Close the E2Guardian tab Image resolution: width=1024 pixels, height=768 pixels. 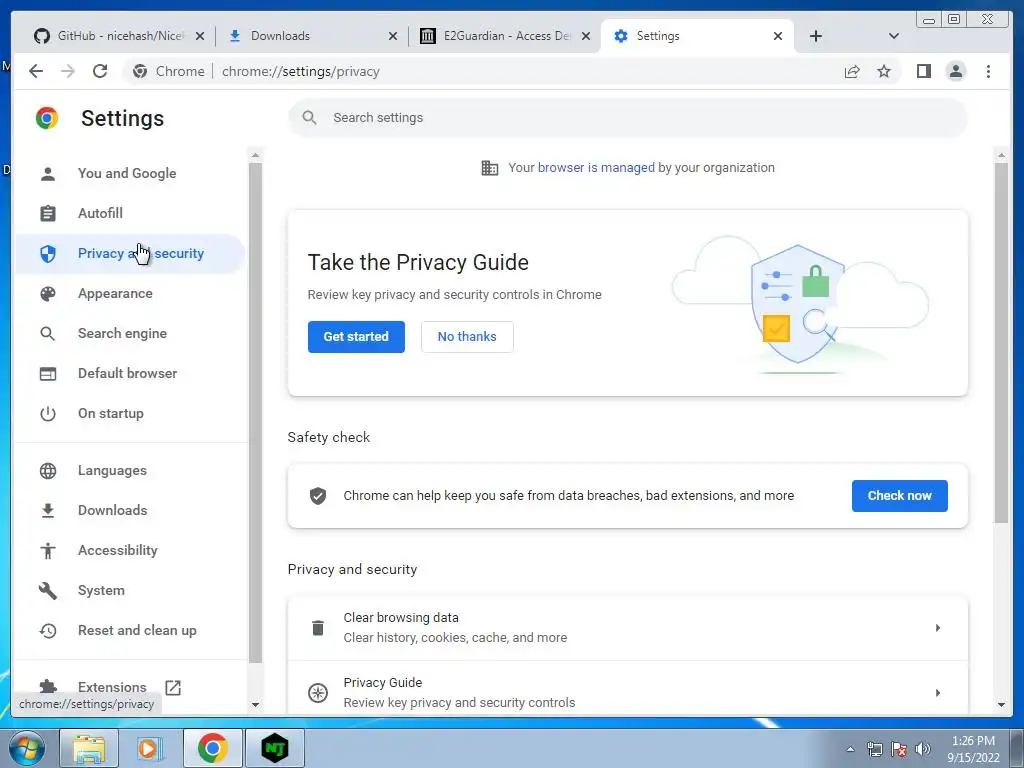[586, 36]
